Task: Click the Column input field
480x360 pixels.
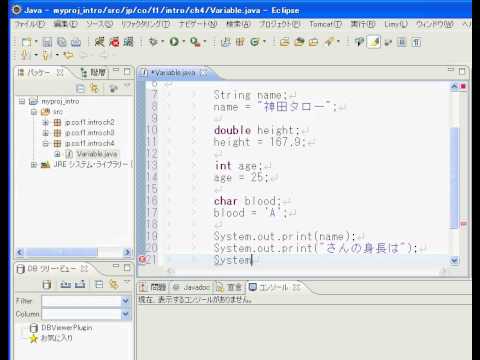Action: pyautogui.click(x=81, y=314)
